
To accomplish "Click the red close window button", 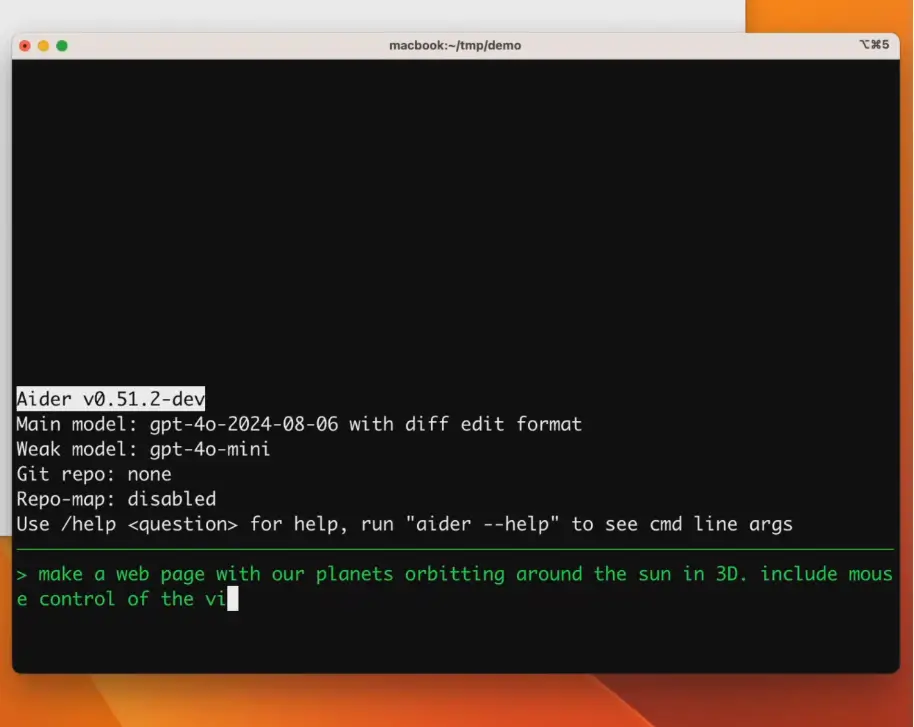I will (x=25, y=45).
